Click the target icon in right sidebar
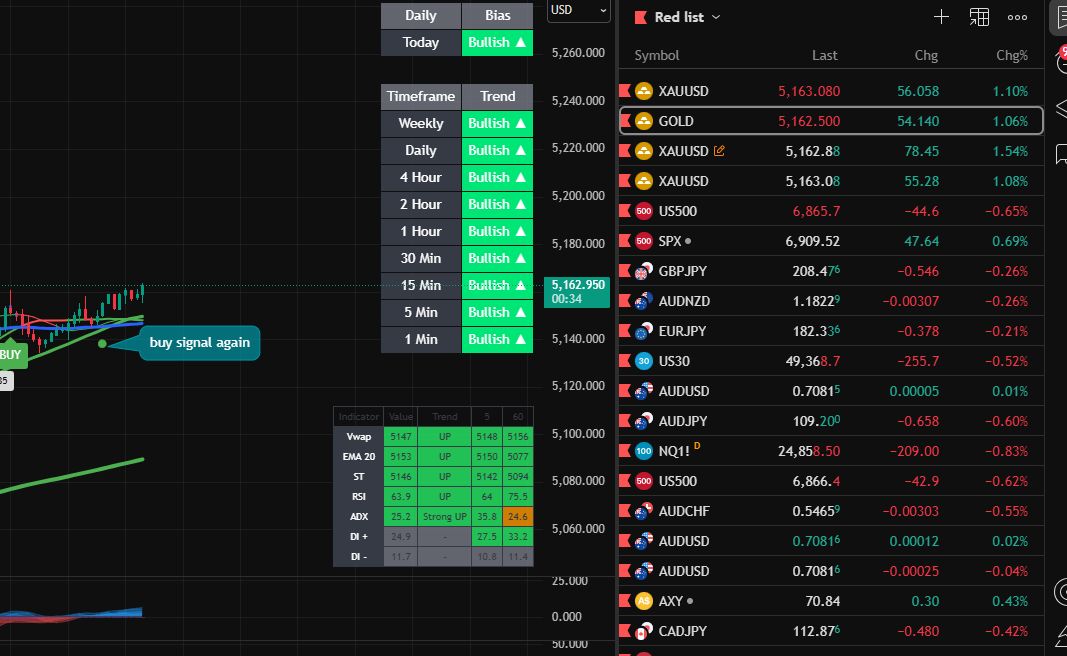 1062,593
